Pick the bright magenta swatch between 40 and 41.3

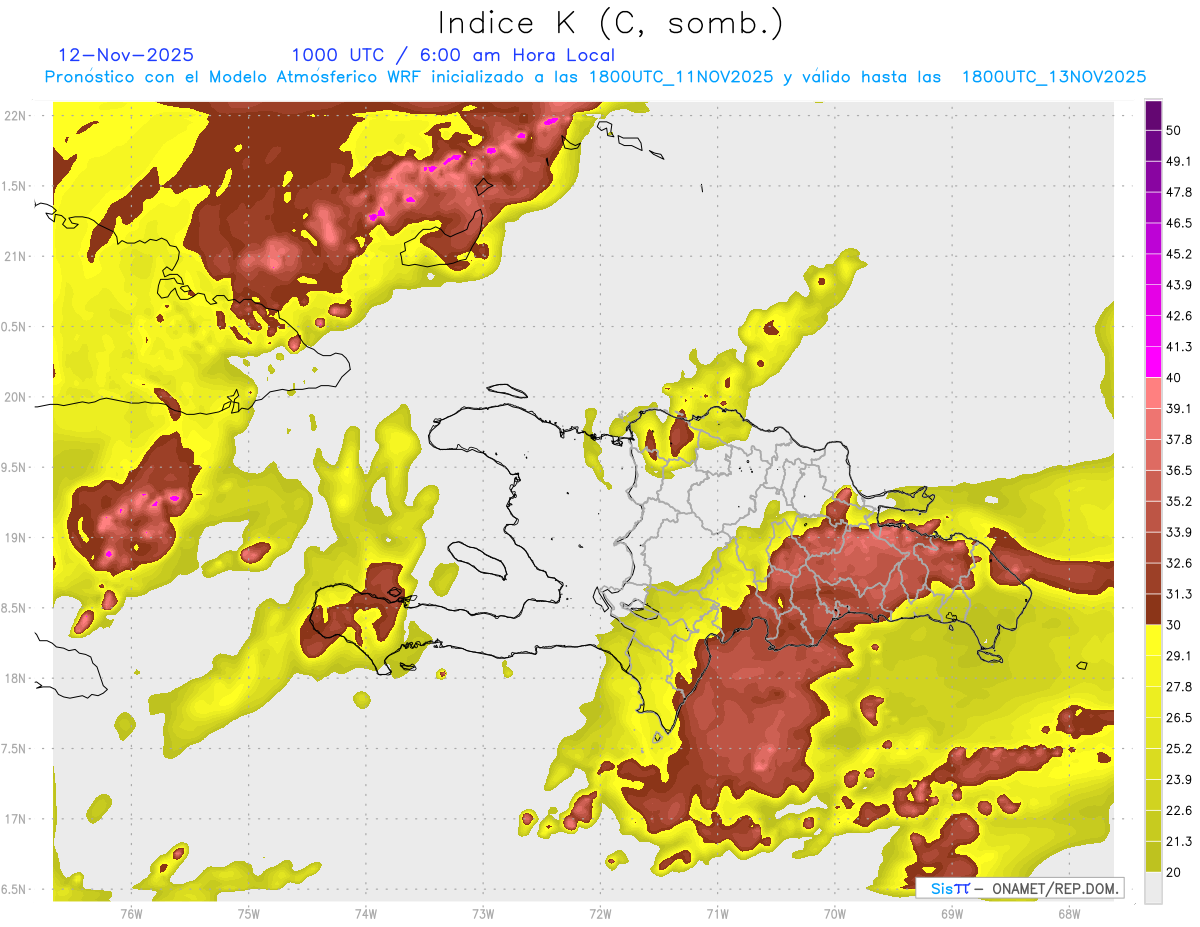coord(1153,362)
